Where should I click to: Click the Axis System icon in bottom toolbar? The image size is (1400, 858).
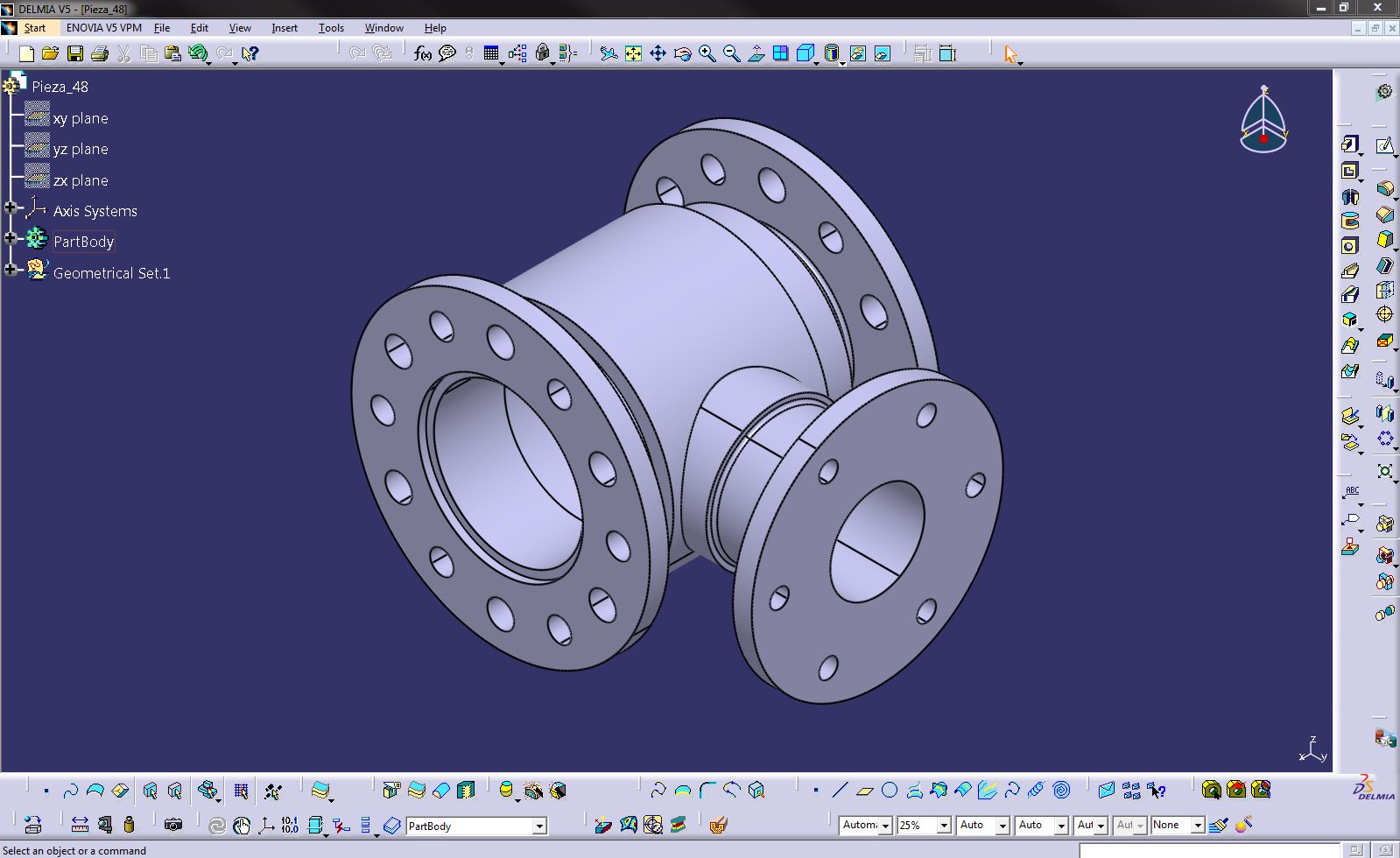click(265, 825)
